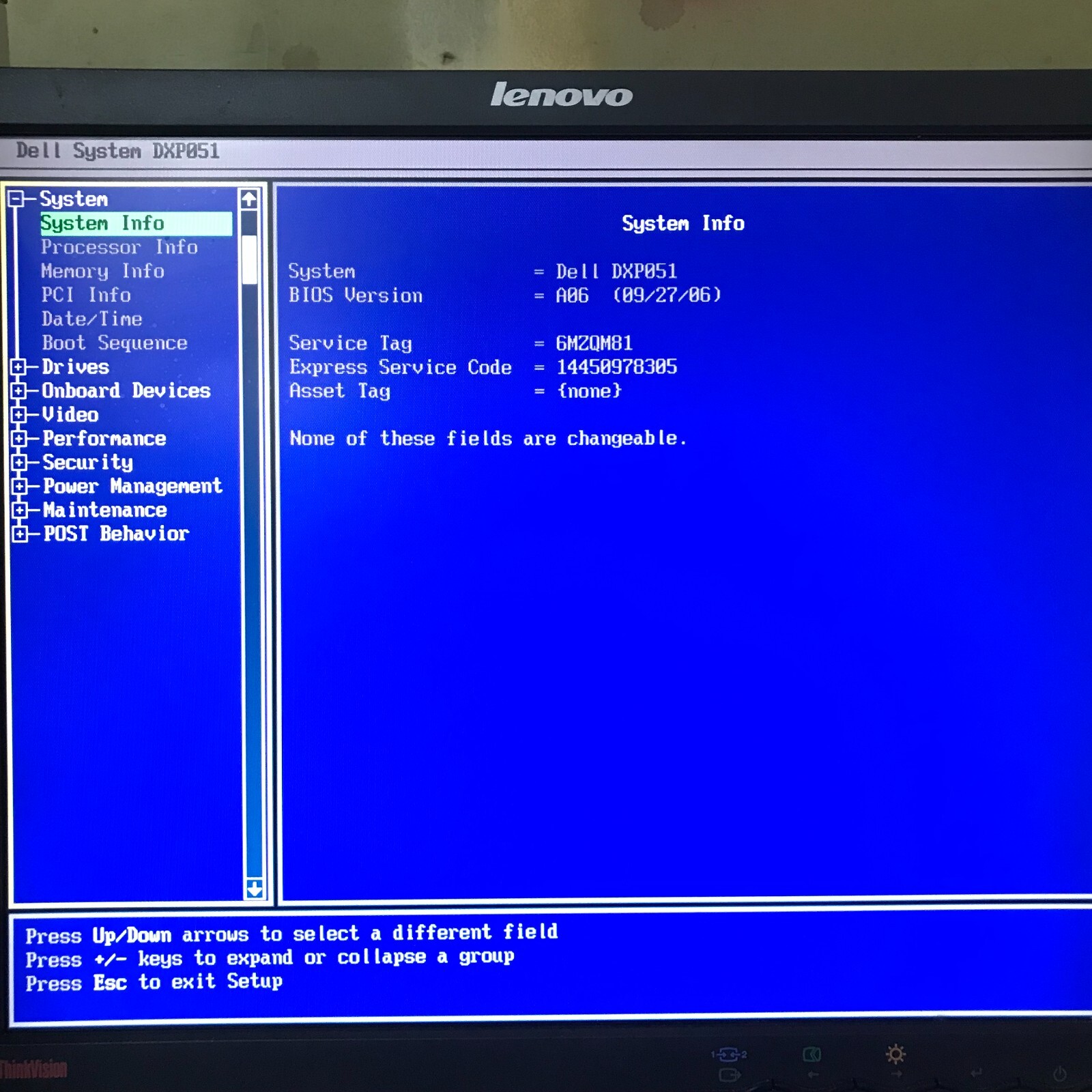This screenshot has width=1092, height=1092.
Task: Select PCI Info entry
Action: pos(86,295)
